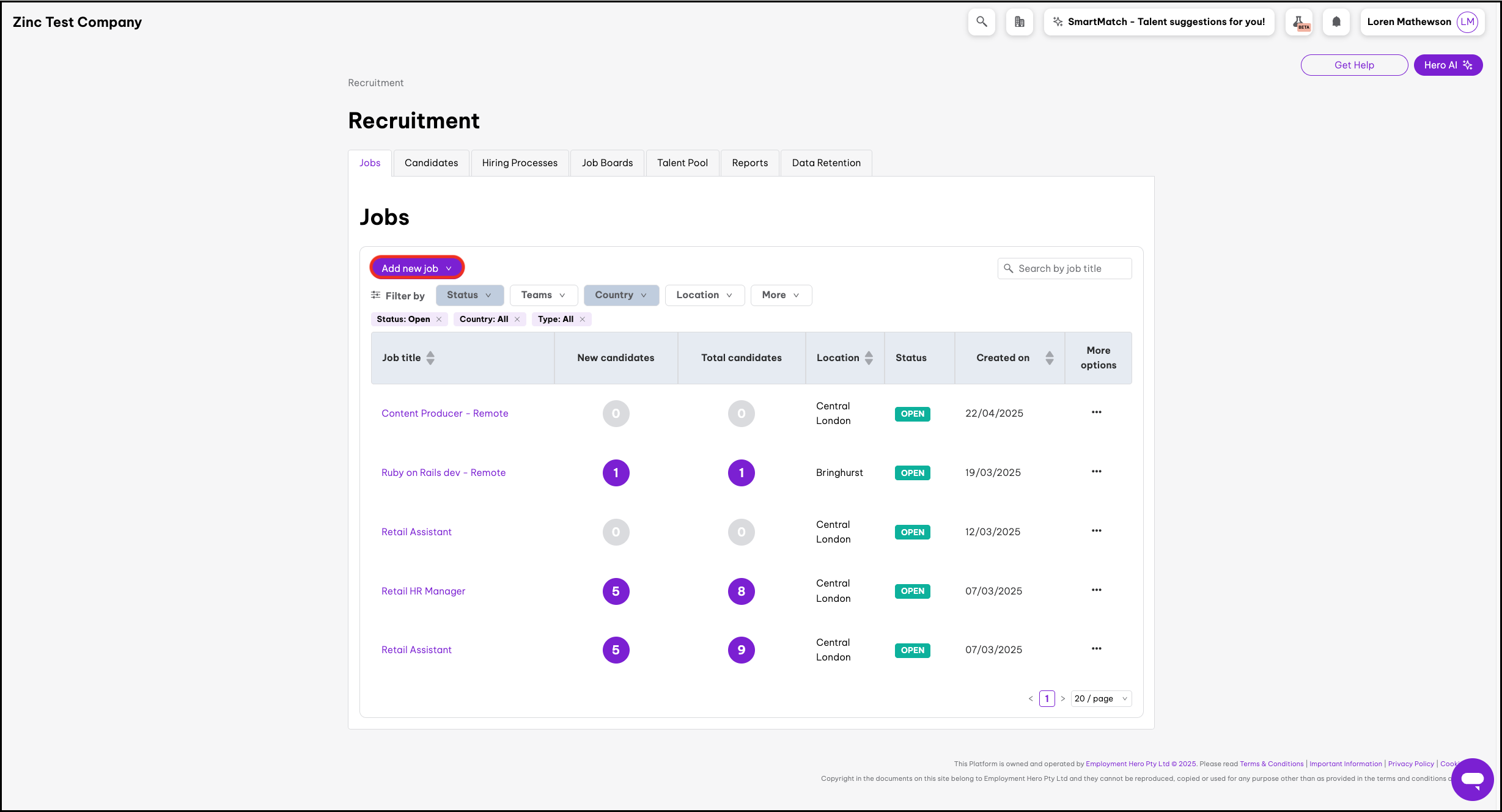Viewport: 1502px width, 812px height.
Task: Open the organisation building icon
Action: tap(1019, 22)
